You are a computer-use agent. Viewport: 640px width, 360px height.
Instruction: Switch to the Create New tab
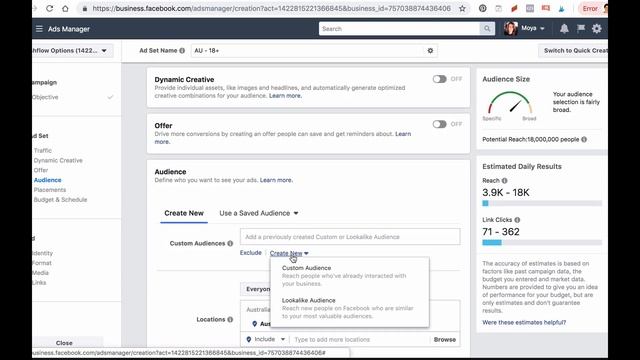point(184,213)
